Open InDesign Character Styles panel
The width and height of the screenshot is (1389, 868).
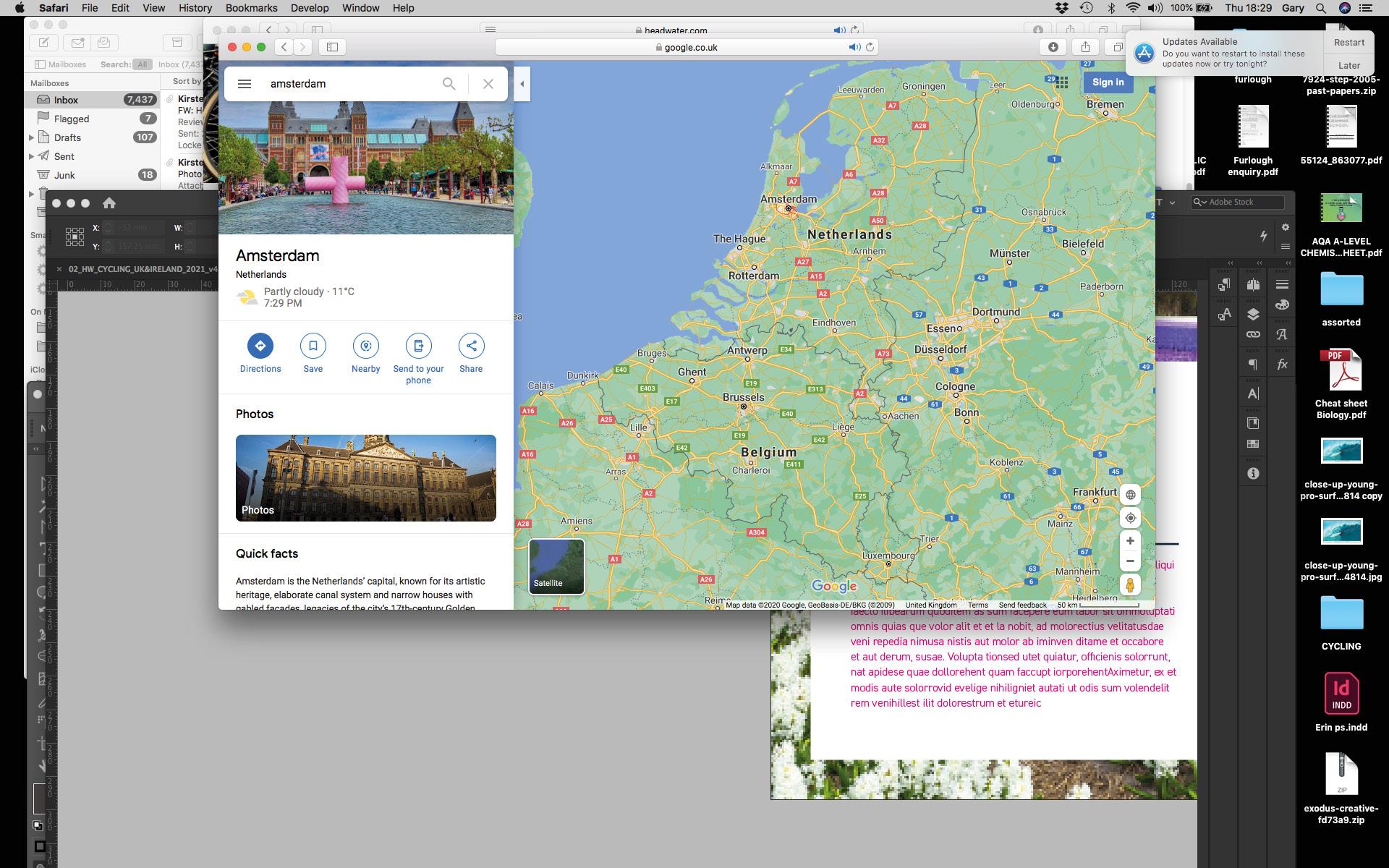tap(1224, 315)
